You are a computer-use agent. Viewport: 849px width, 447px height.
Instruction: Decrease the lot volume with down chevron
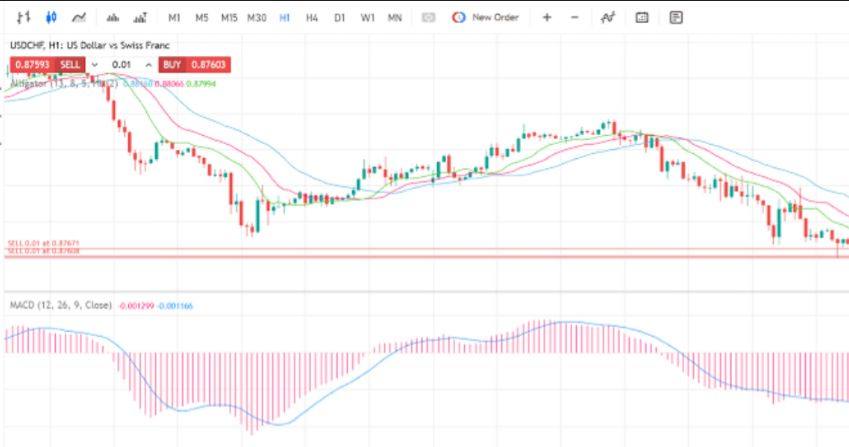tap(95, 65)
